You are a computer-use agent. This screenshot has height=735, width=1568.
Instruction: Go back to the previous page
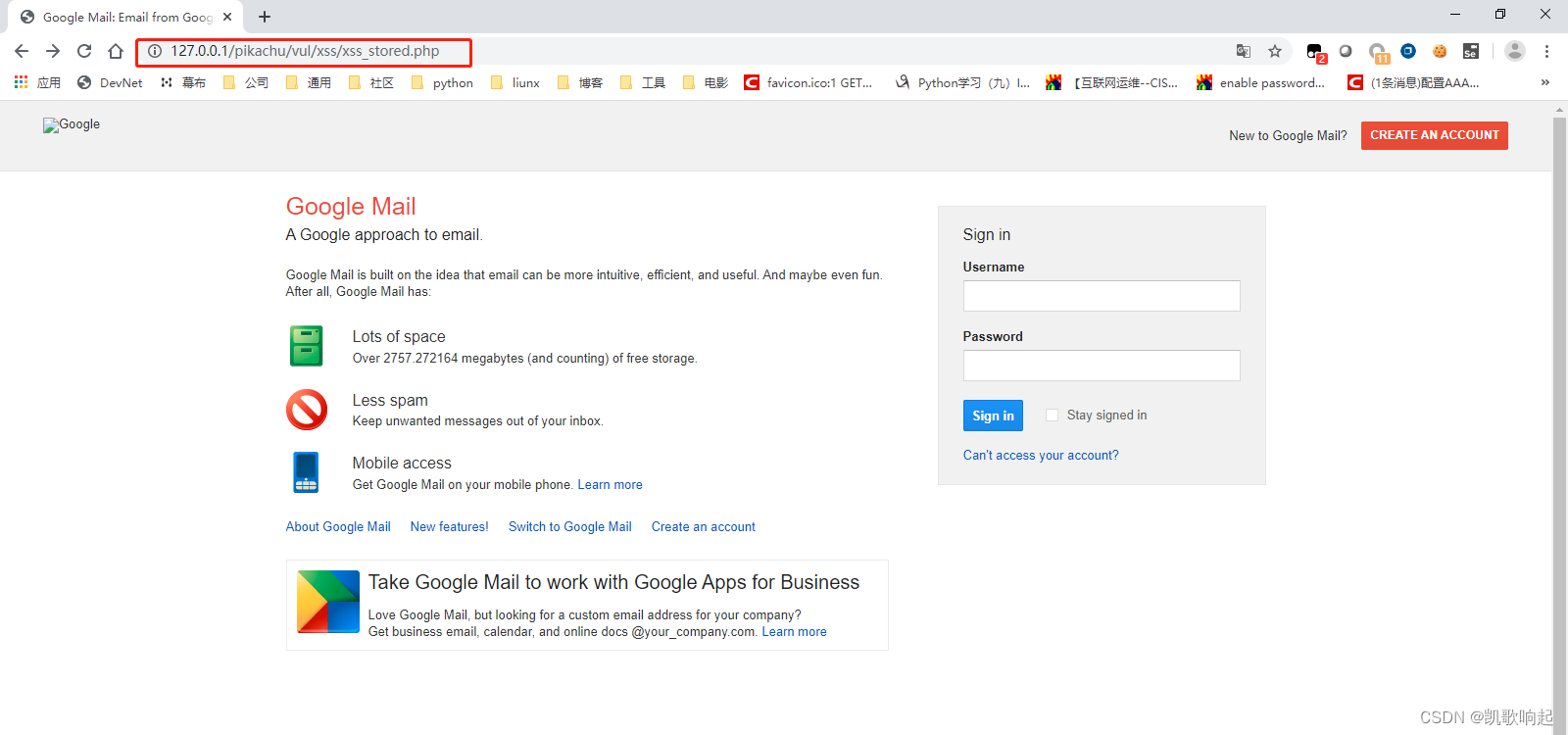pos(22,51)
